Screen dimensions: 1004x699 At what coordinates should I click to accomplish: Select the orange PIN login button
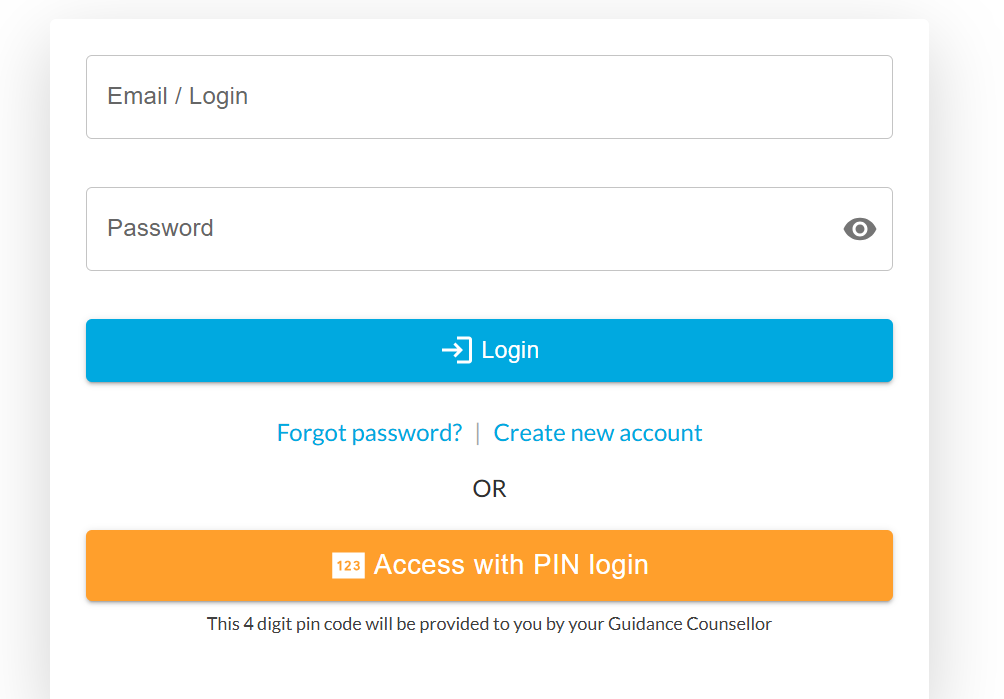(489, 566)
